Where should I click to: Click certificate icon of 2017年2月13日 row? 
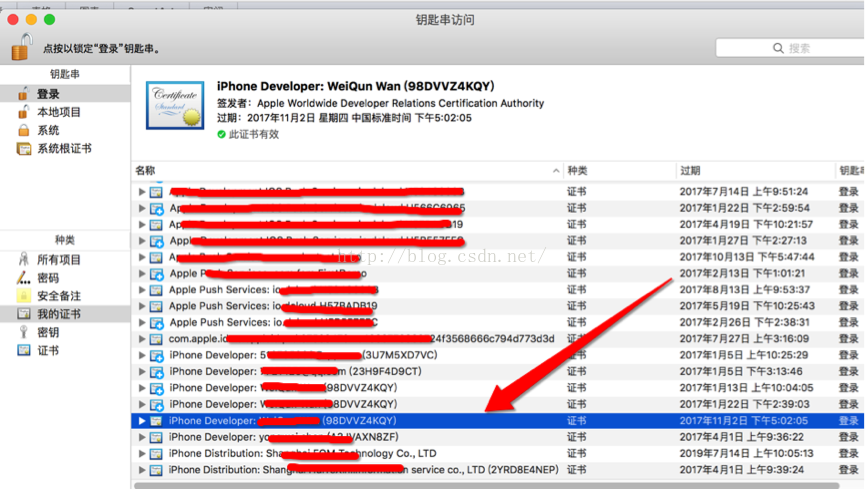(x=157, y=274)
